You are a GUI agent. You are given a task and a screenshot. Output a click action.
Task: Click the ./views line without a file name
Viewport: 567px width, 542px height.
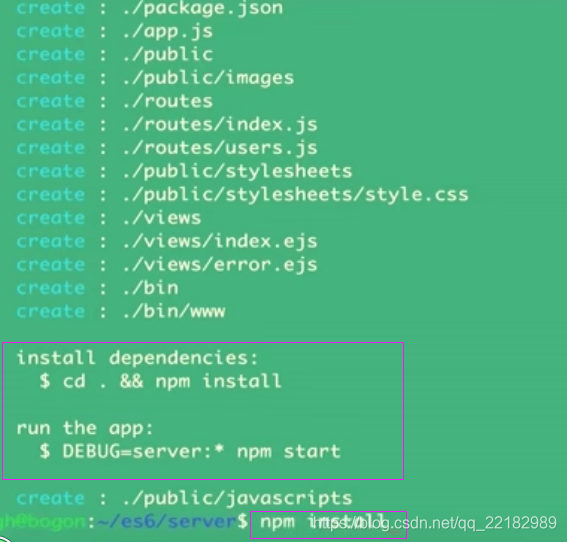[162, 218]
